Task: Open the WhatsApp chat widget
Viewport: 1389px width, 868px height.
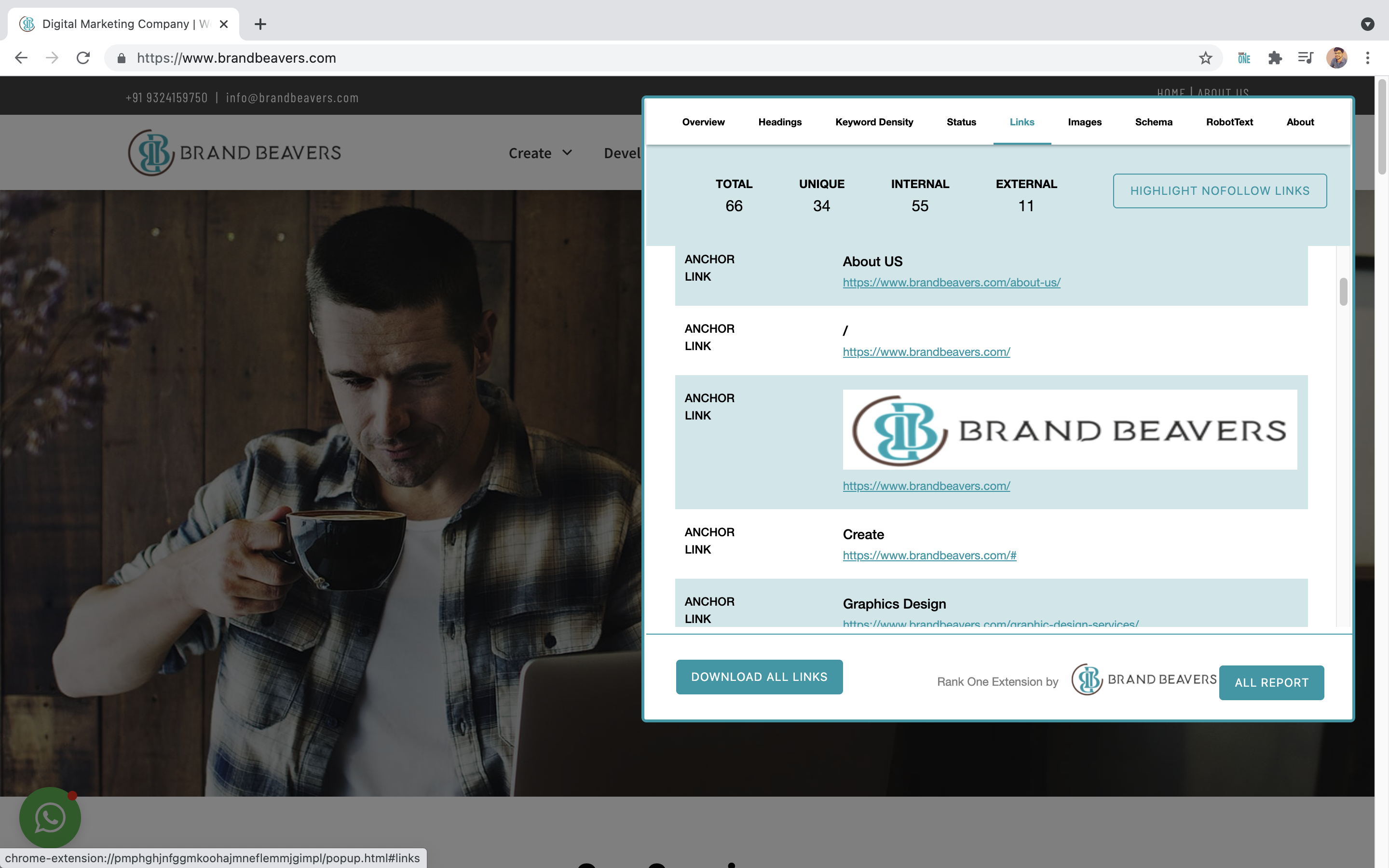Action: pos(49,817)
